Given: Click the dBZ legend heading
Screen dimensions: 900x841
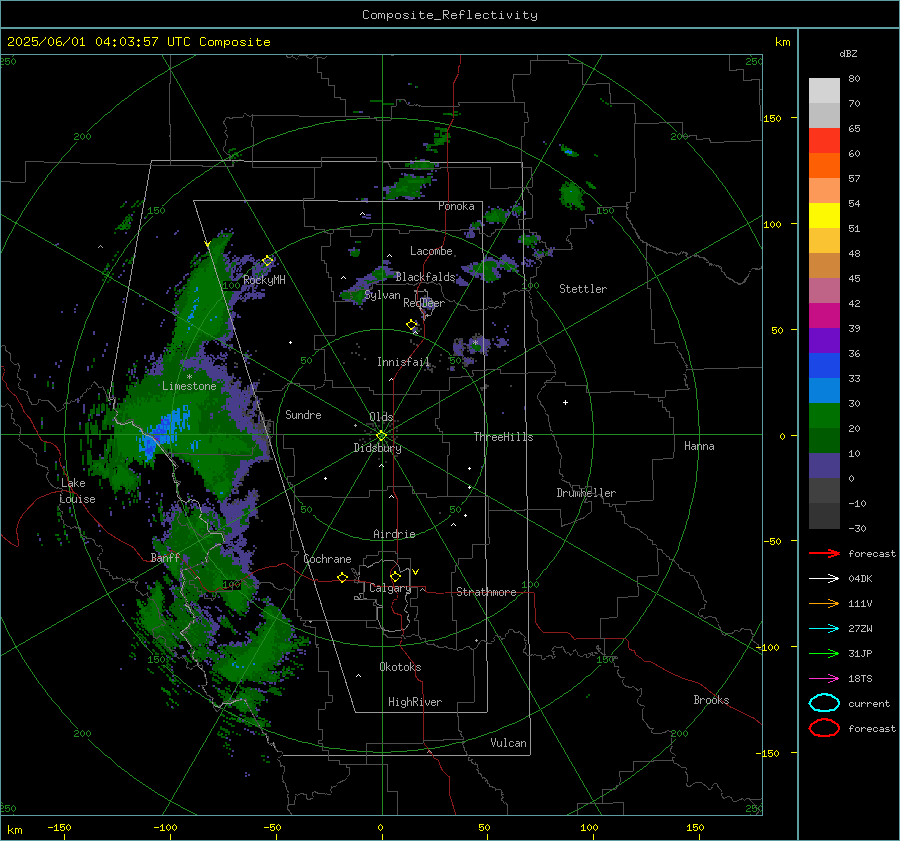Looking at the screenshot, I should (x=848, y=53).
